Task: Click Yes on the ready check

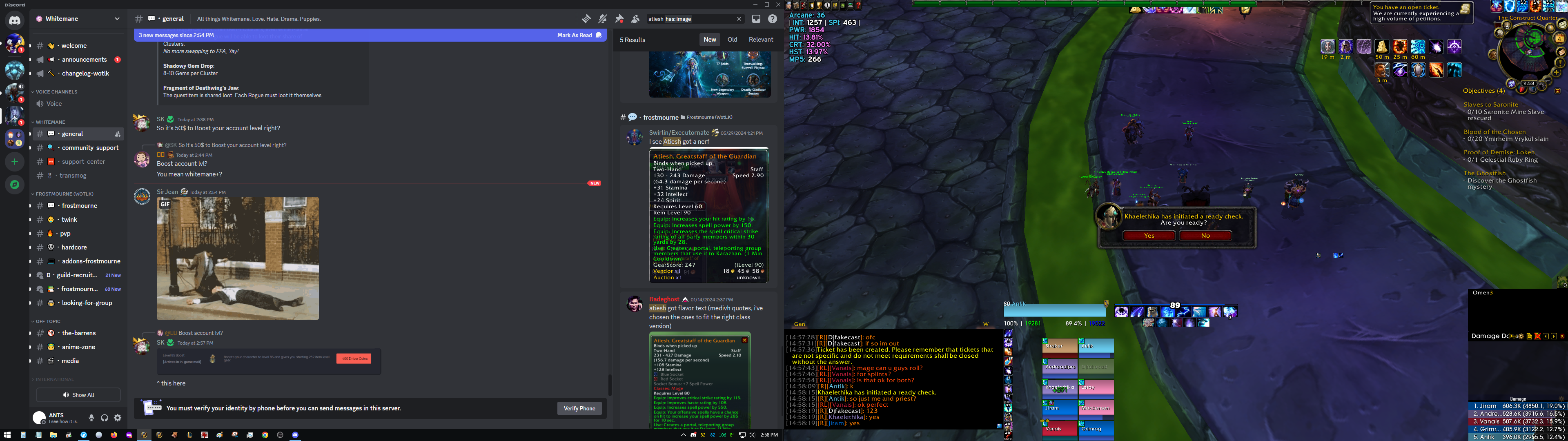Action: [1149, 236]
